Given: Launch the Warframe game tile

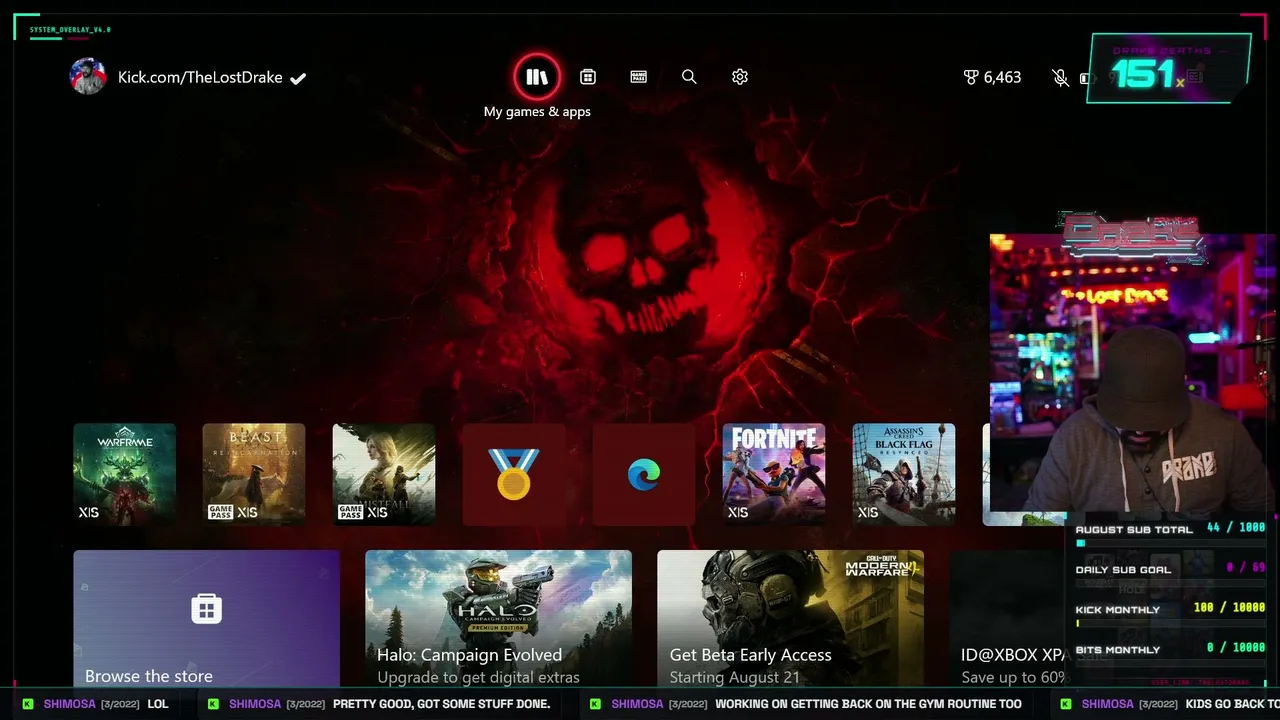Looking at the screenshot, I should [x=124, y=474].
